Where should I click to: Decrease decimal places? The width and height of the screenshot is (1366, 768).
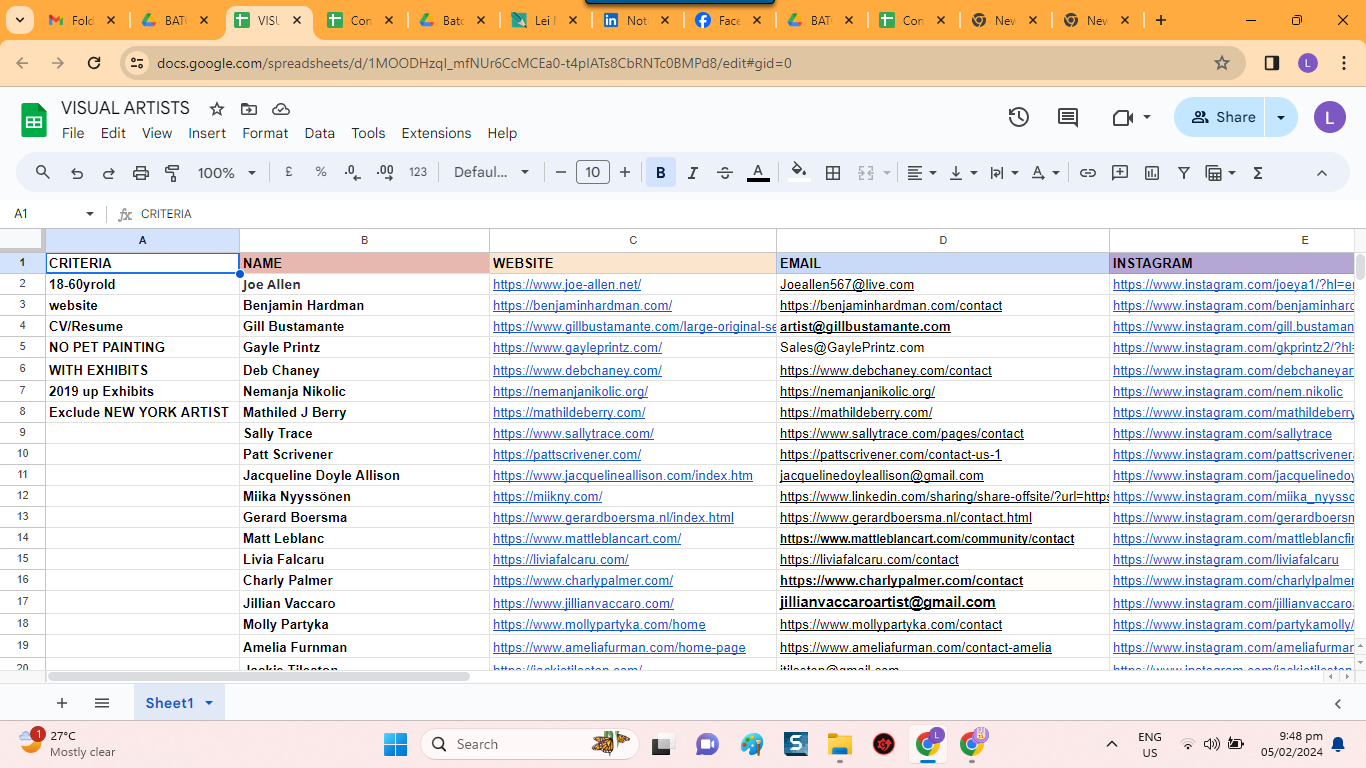(x=352, y=172)
